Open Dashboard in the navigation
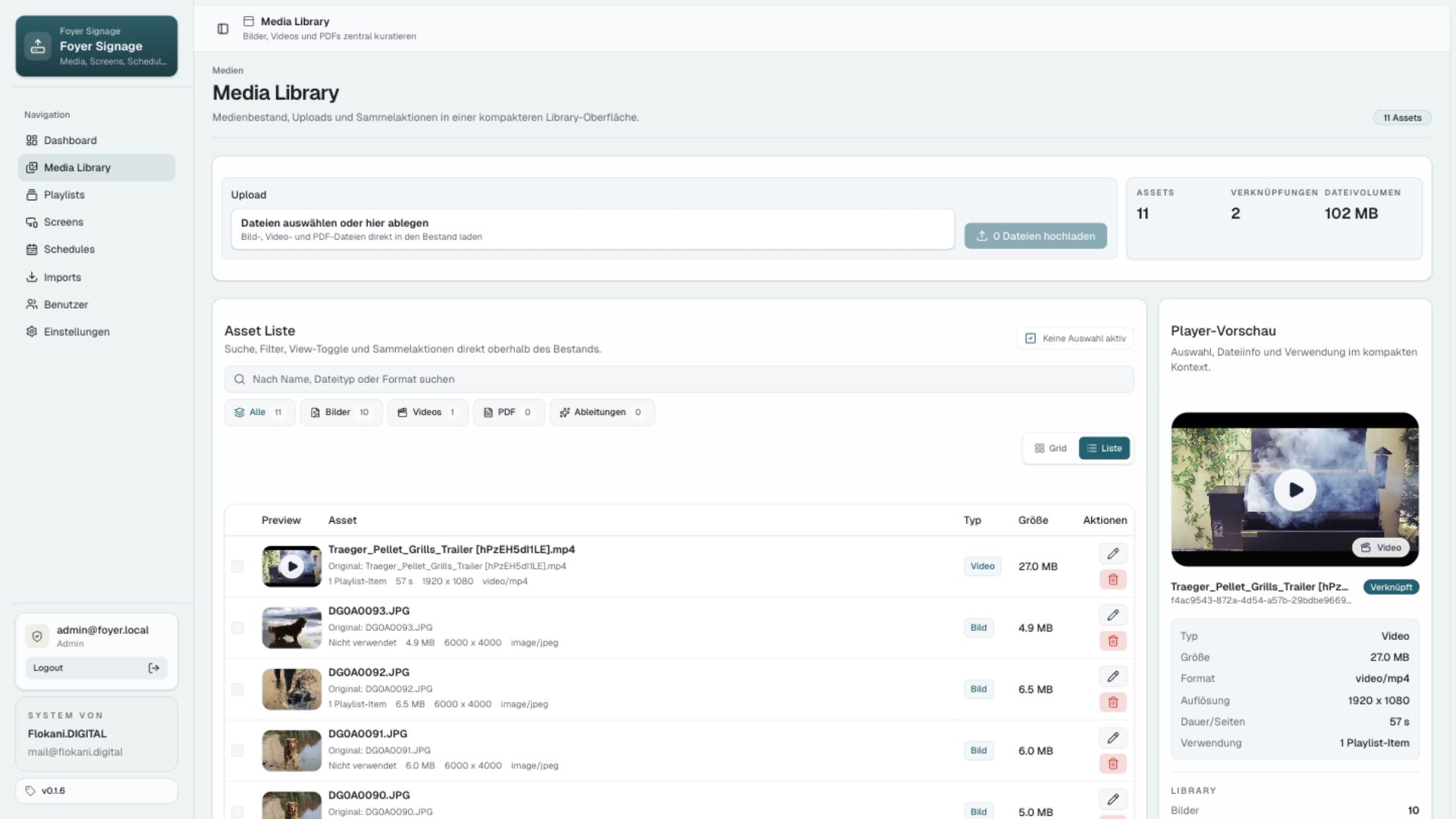The height and width of the screenshot is (819, 1456). (96, 140)
